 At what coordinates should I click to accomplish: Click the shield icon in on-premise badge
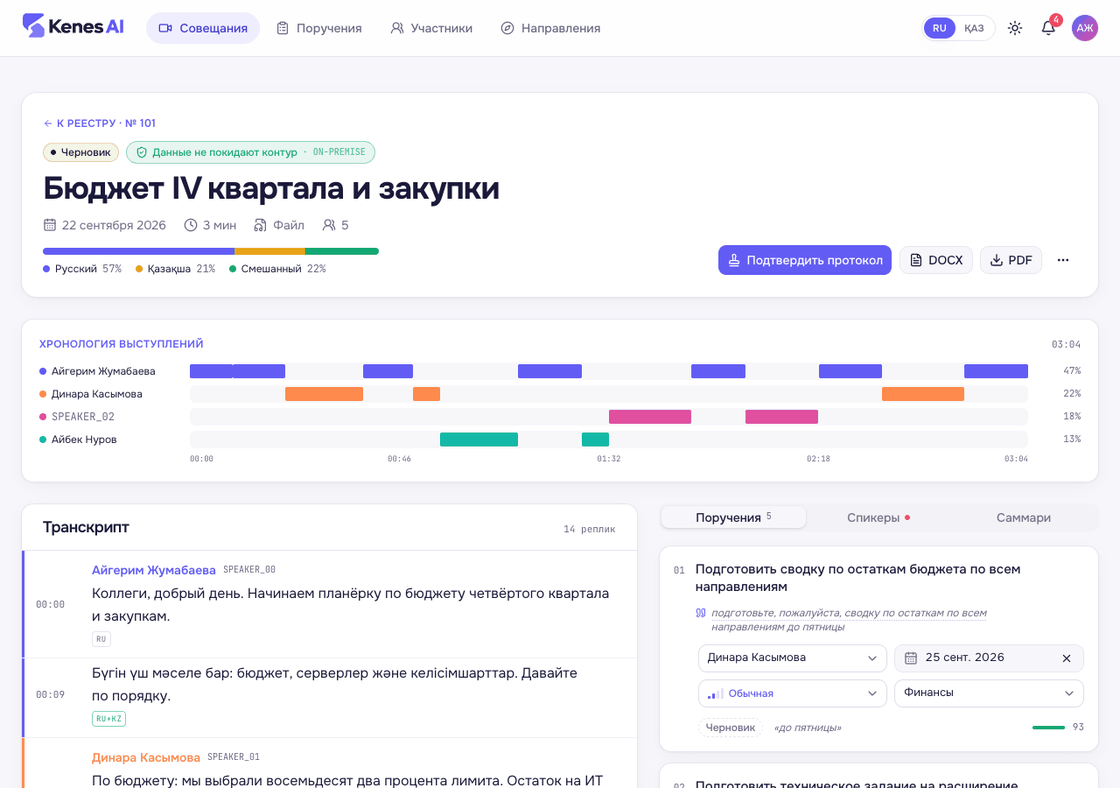(x=141, y=152)
